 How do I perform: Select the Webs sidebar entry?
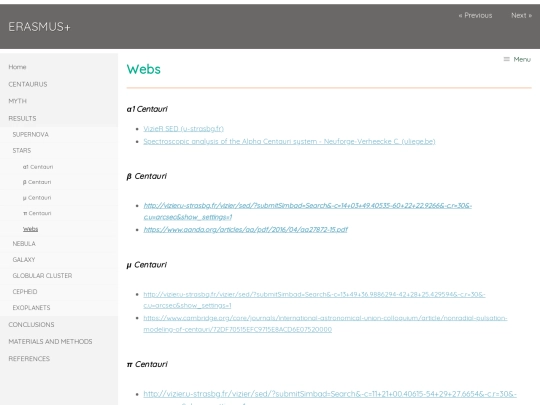coord(30,229)
